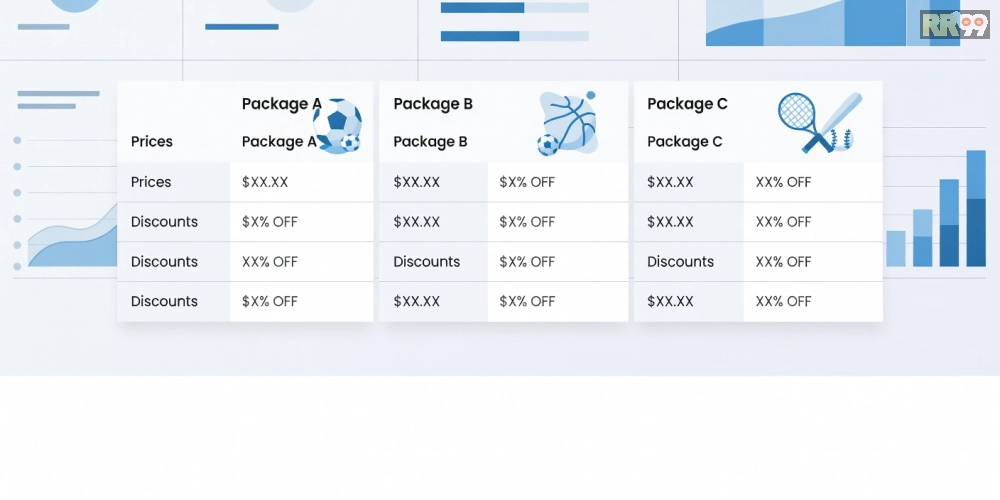Click XX% OFF beside Discounts in Package C
This screenshot has height=500, width=1000.
coord(783,261)
